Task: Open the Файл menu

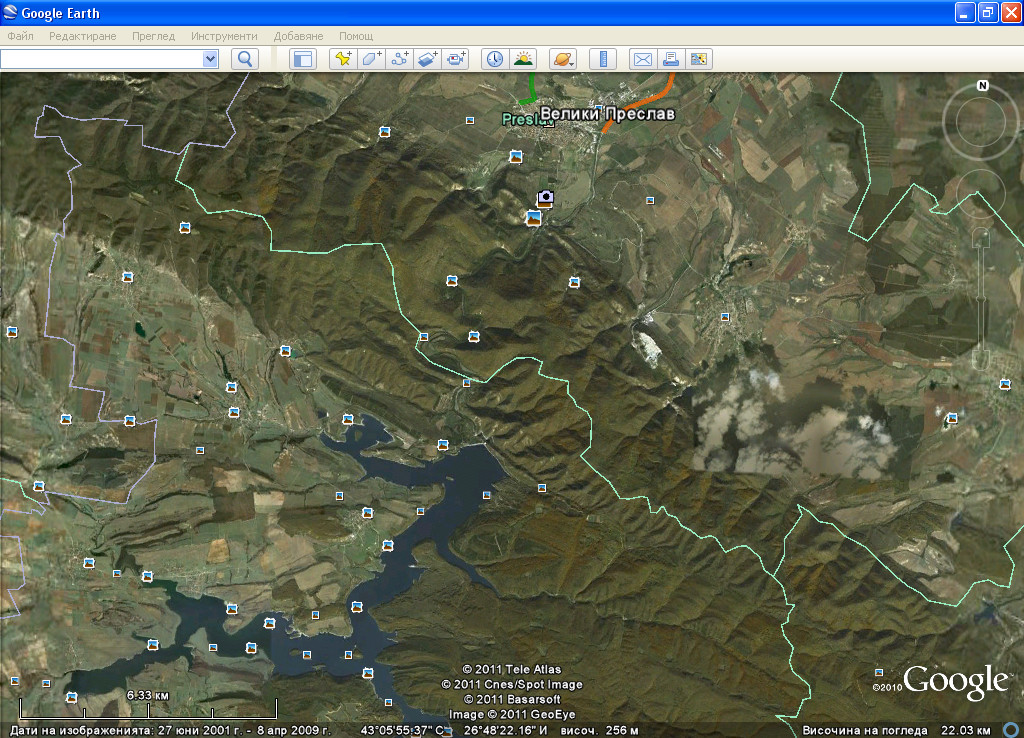Action: coord(20,36)
